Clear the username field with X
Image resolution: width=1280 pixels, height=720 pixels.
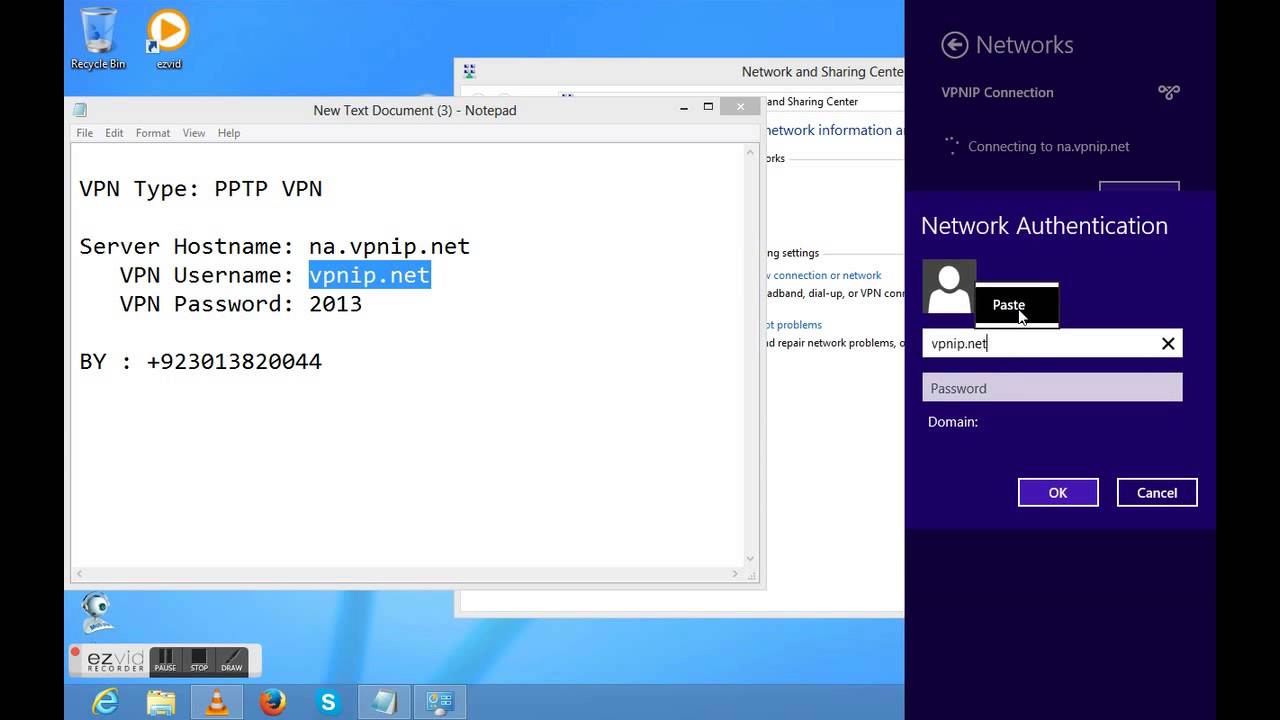pos(1168,343)
